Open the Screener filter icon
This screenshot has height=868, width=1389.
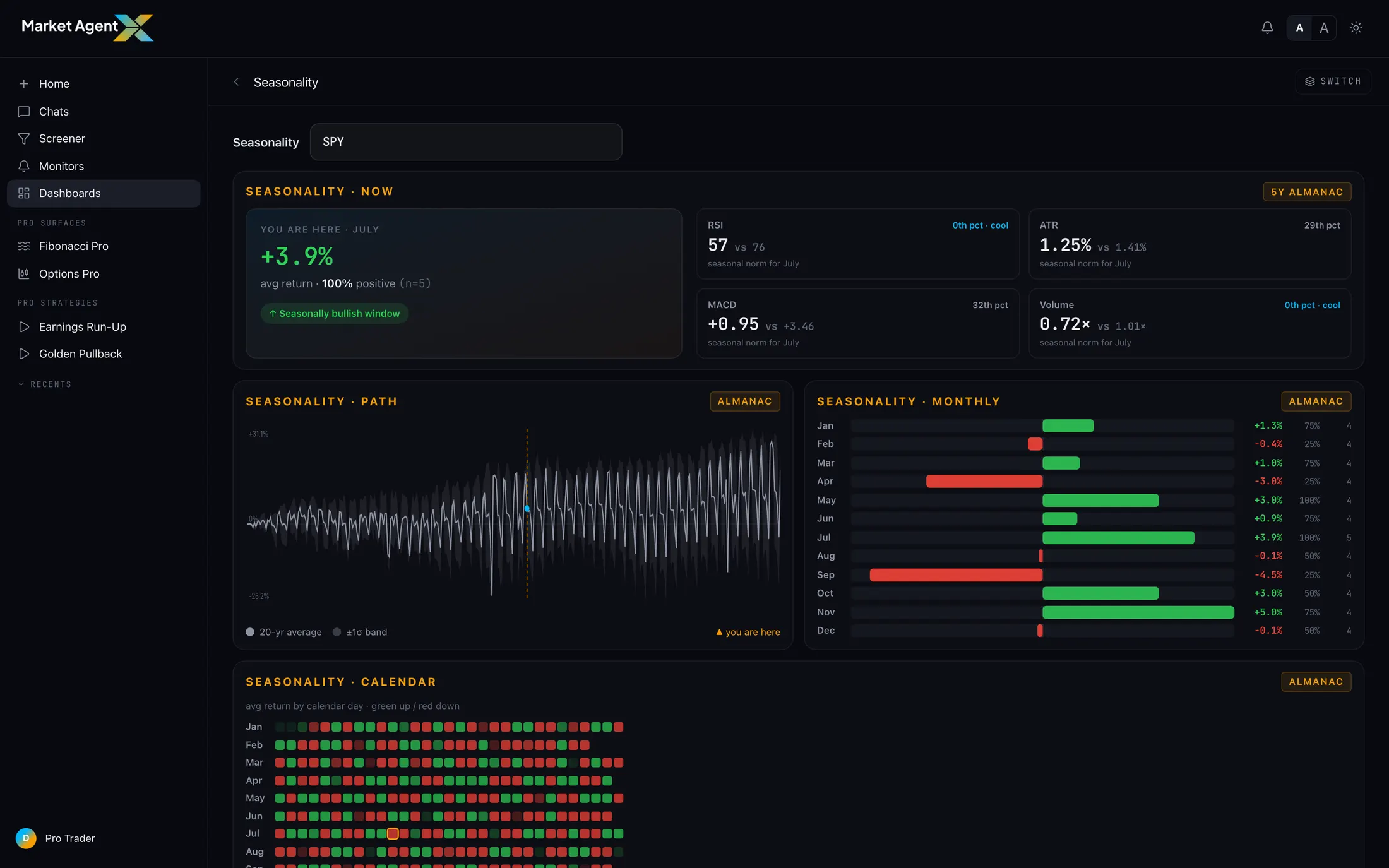pyautogui.click(x=24, y=139)
